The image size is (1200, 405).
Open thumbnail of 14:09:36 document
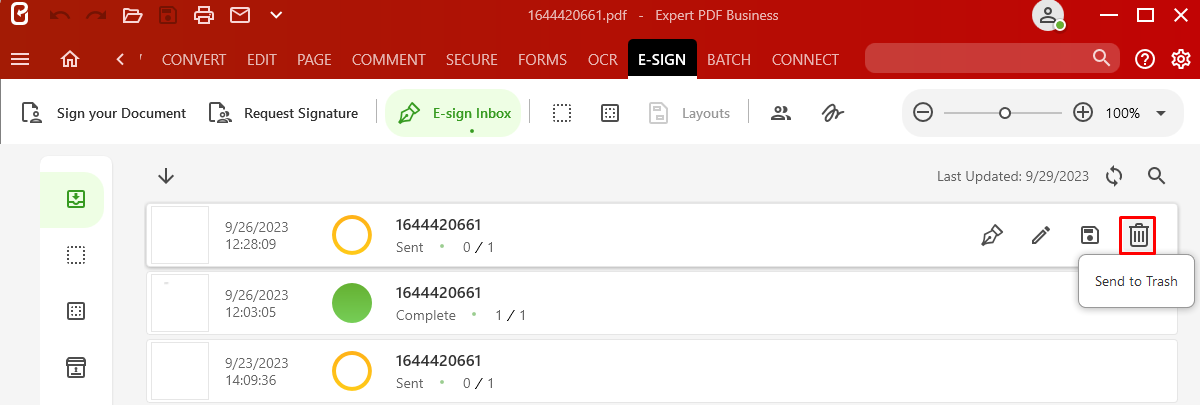[x=180, y=371]
